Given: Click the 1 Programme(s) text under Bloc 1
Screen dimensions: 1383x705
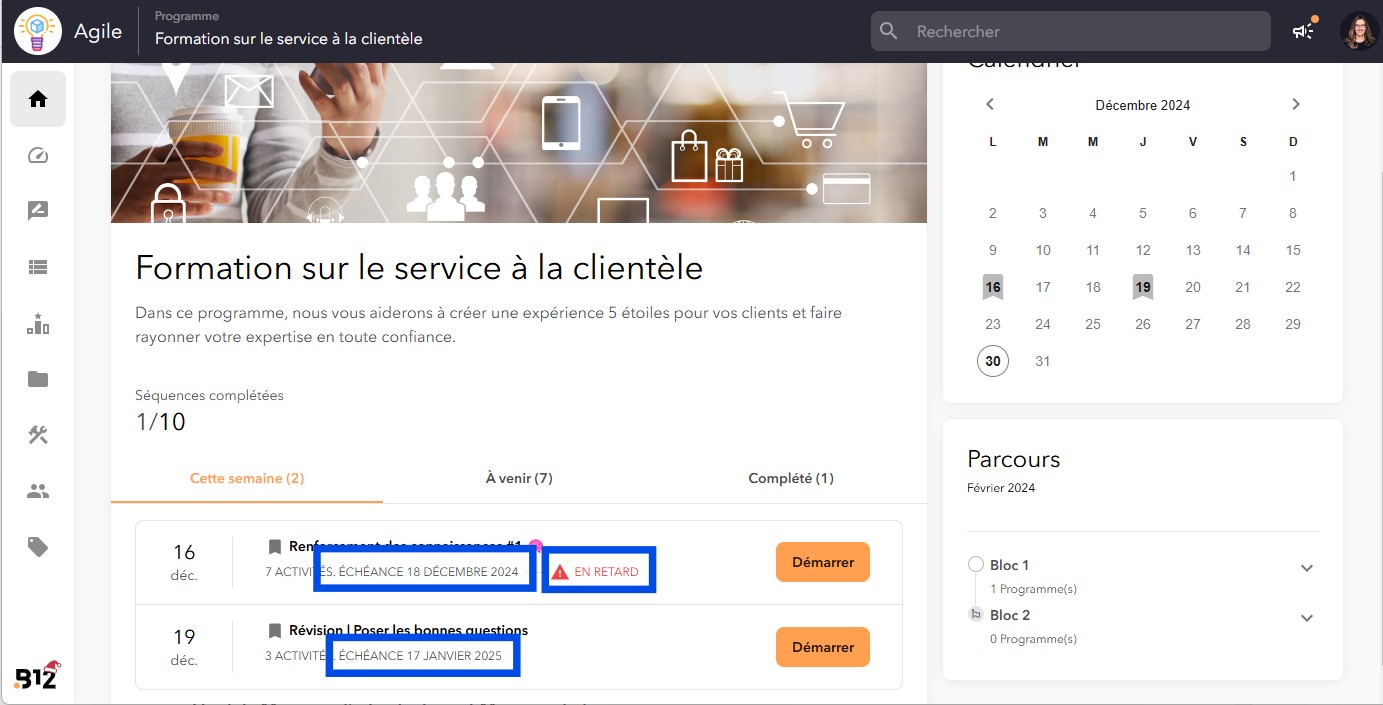Looking at the screenshot, I should click(1033, 589).
